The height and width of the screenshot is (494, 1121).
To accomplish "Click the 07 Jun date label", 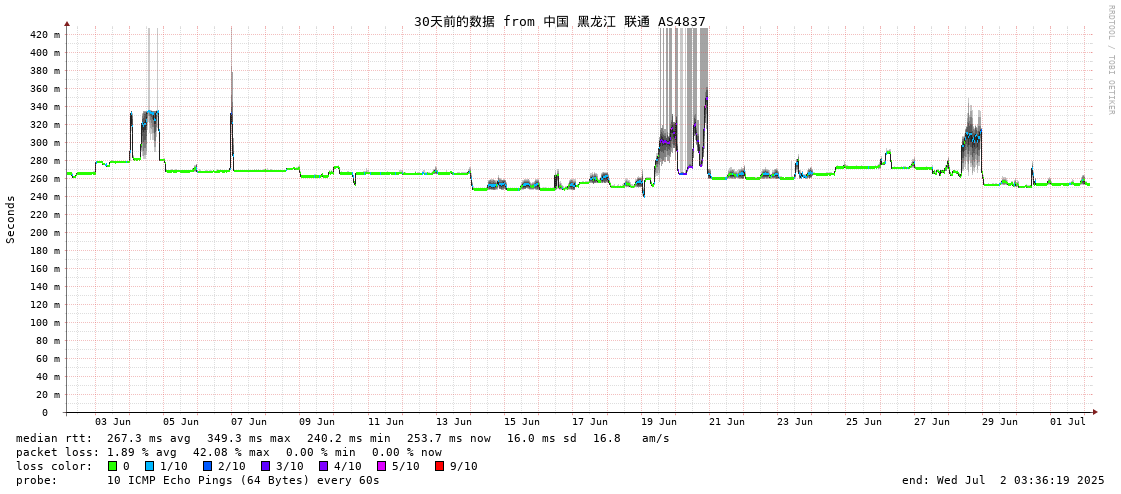I will coord(249,422).
